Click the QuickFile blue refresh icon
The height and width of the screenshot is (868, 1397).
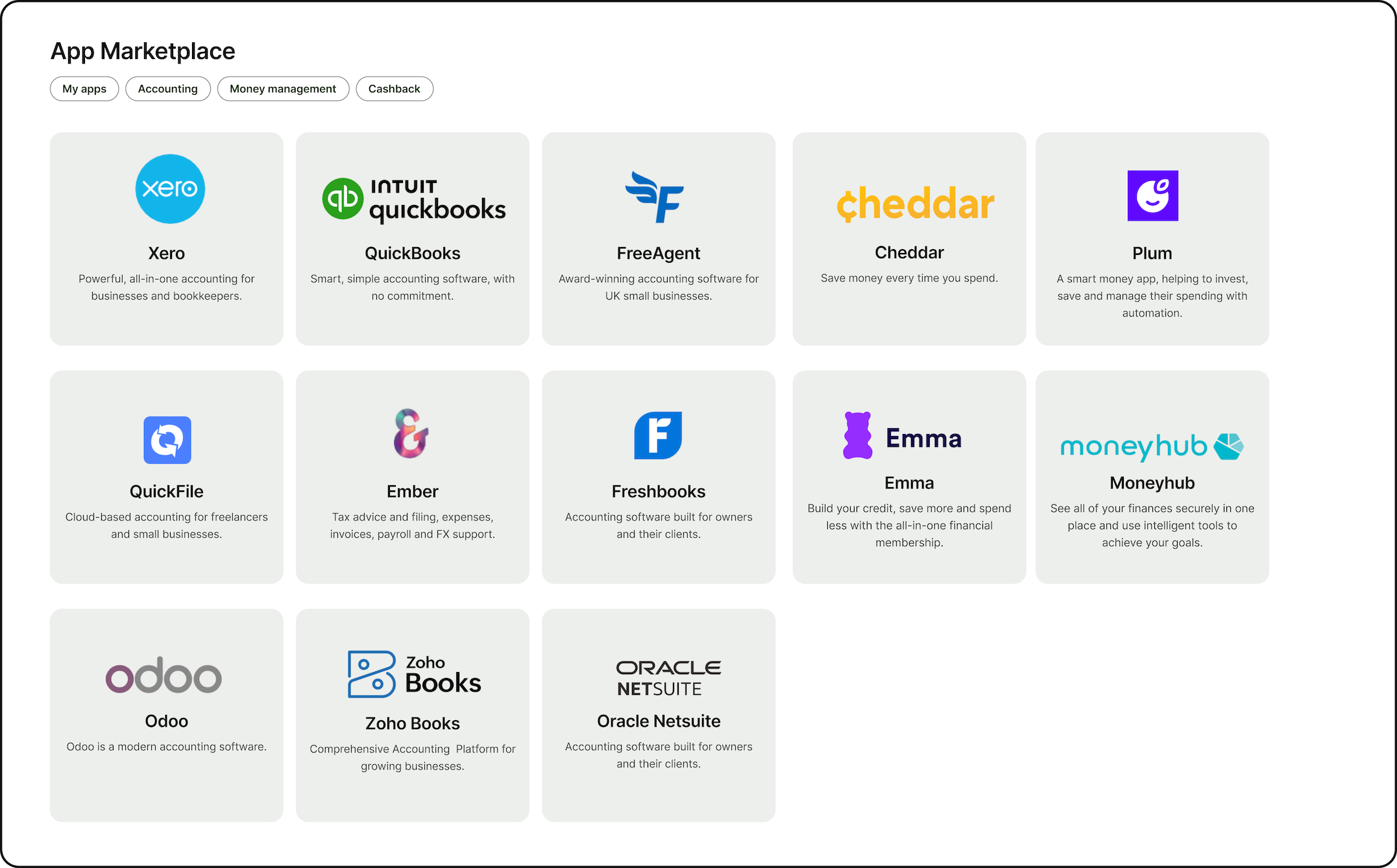coord(167,440)
